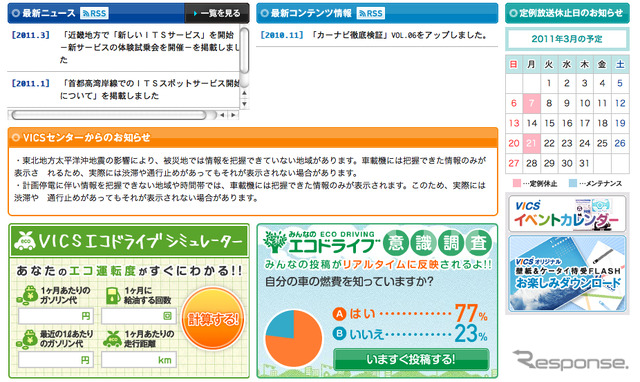Click 一覧を見る news list button

pyautogui.click(x=217, y=13)
